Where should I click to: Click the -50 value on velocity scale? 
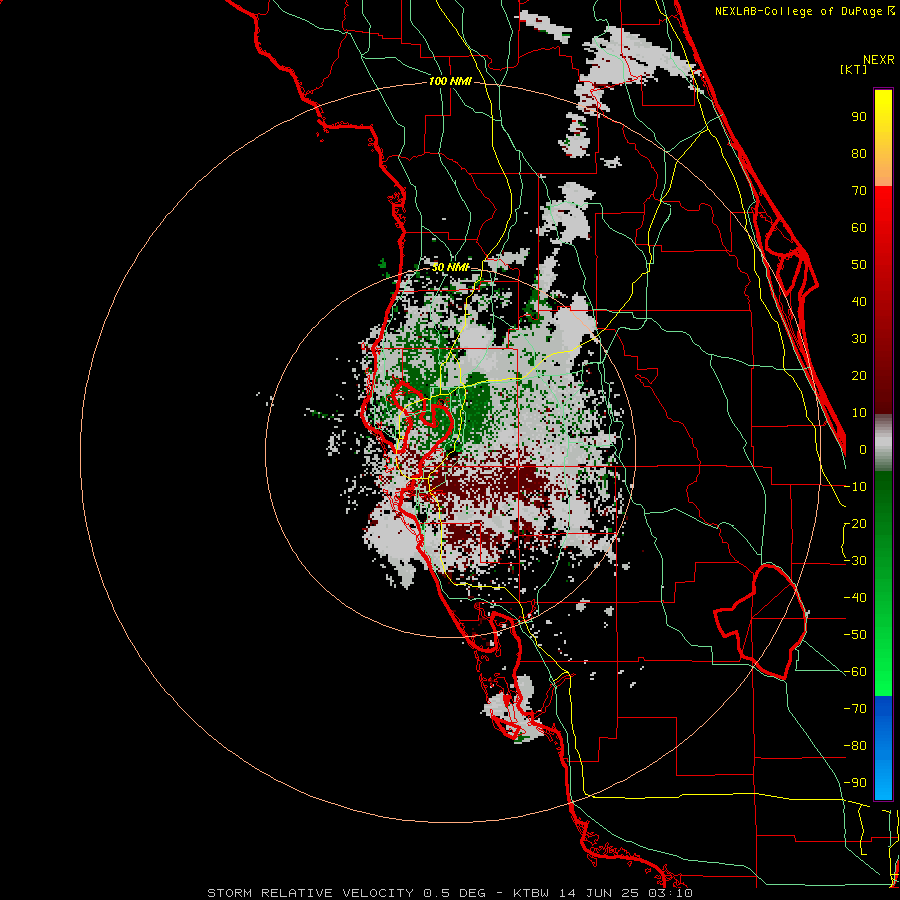[855, 635]
